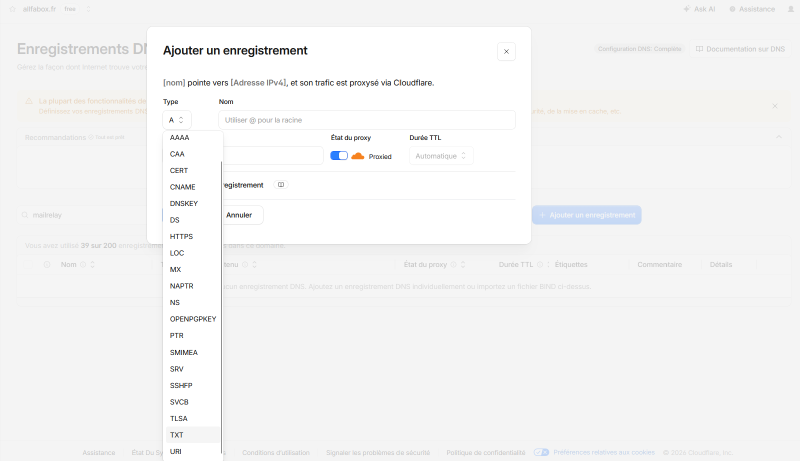Sort table by Nom column
Screen dimensions: 800x461
(x=92, y=265)
